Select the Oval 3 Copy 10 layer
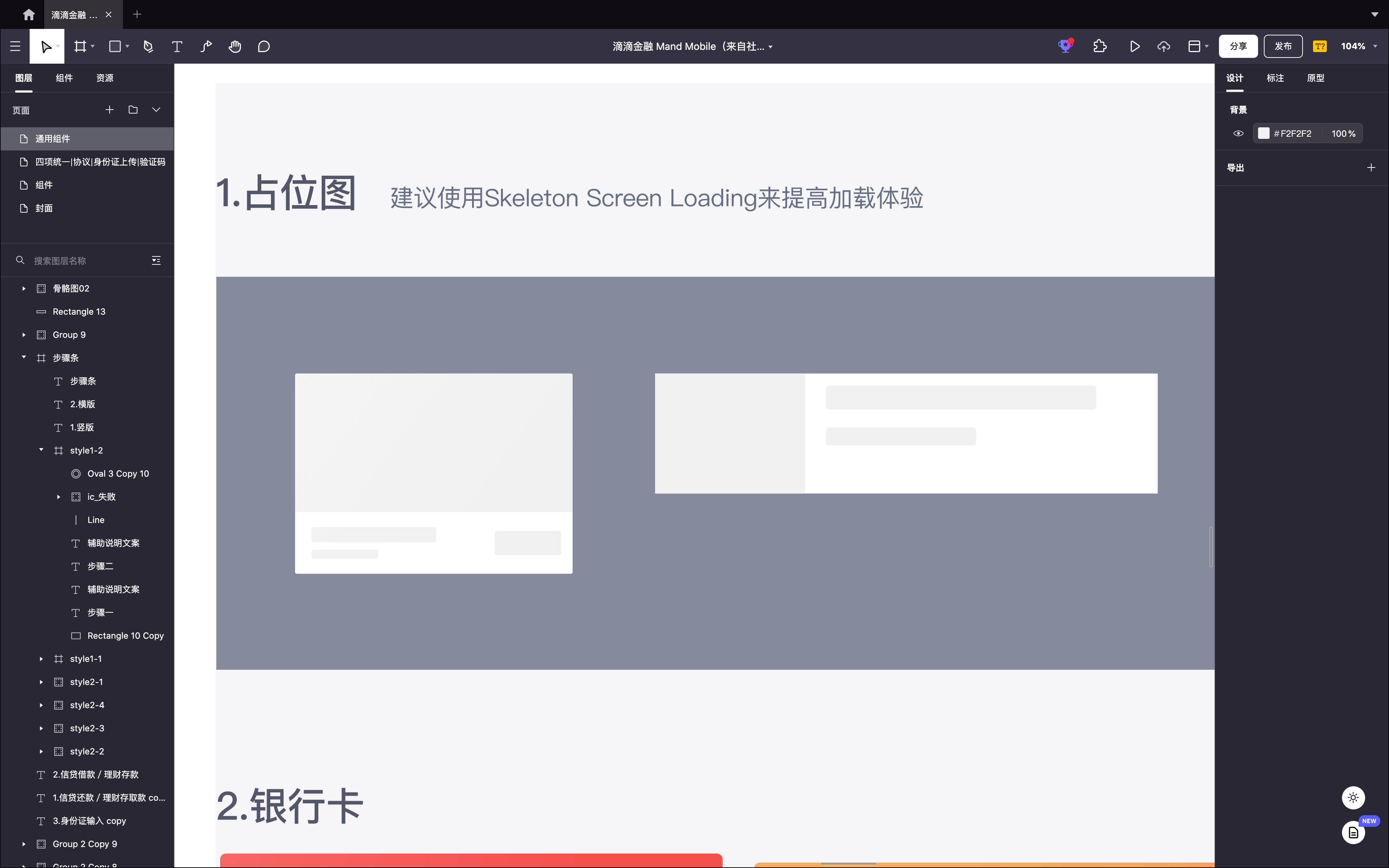The height and width of the screenshot is (868, 1389). click(x=87, y=474)
